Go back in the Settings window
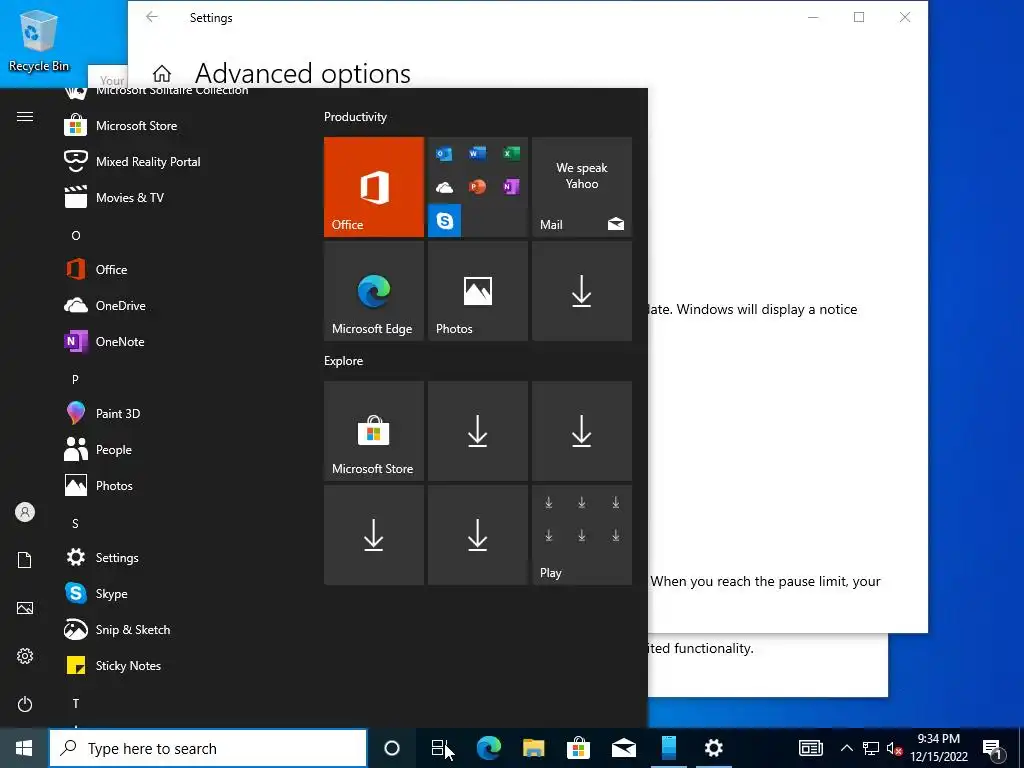Viewport: 1024px width, 768px height. [152, 17]
